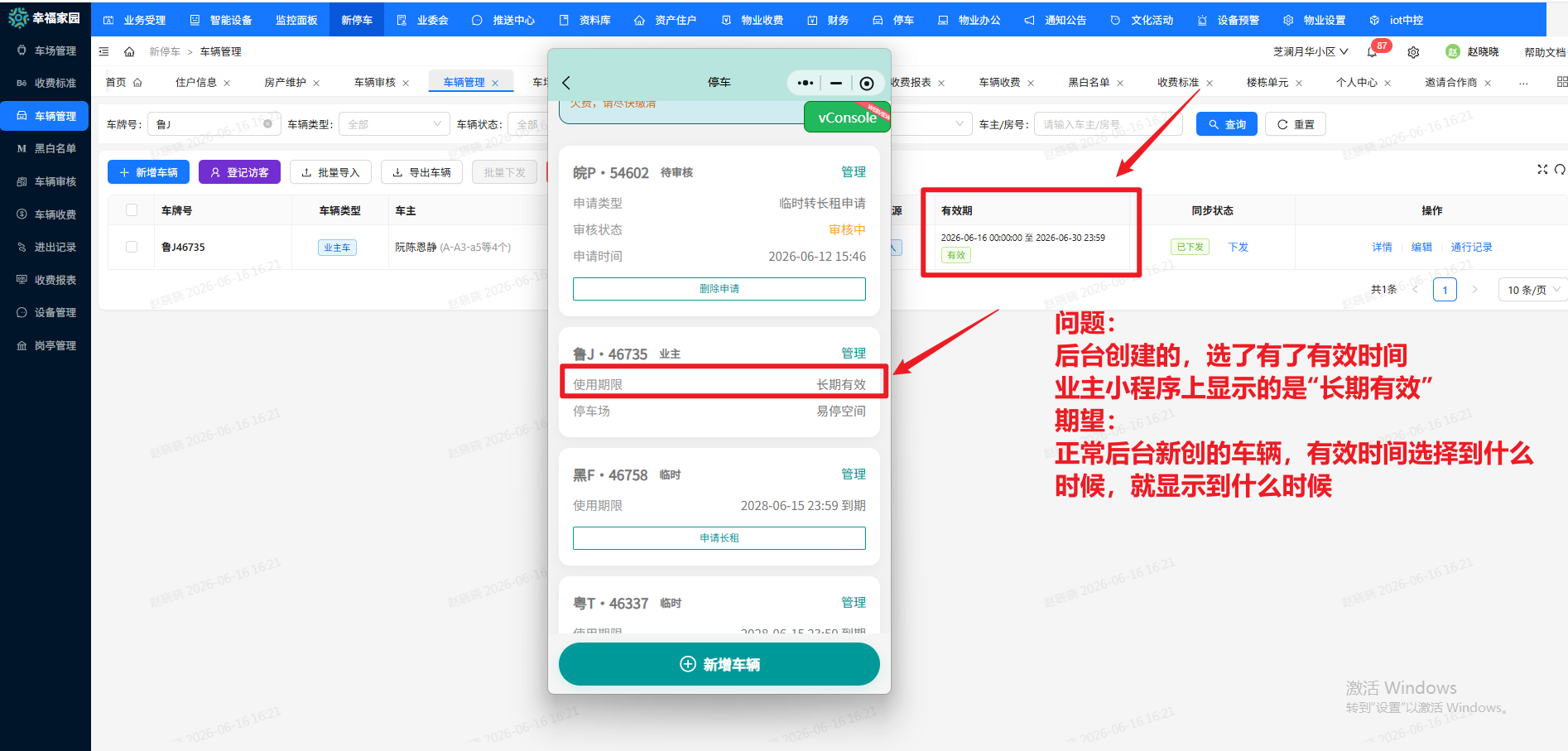Clear the 车牌号 input with the x icon

[x=267, y=123]
